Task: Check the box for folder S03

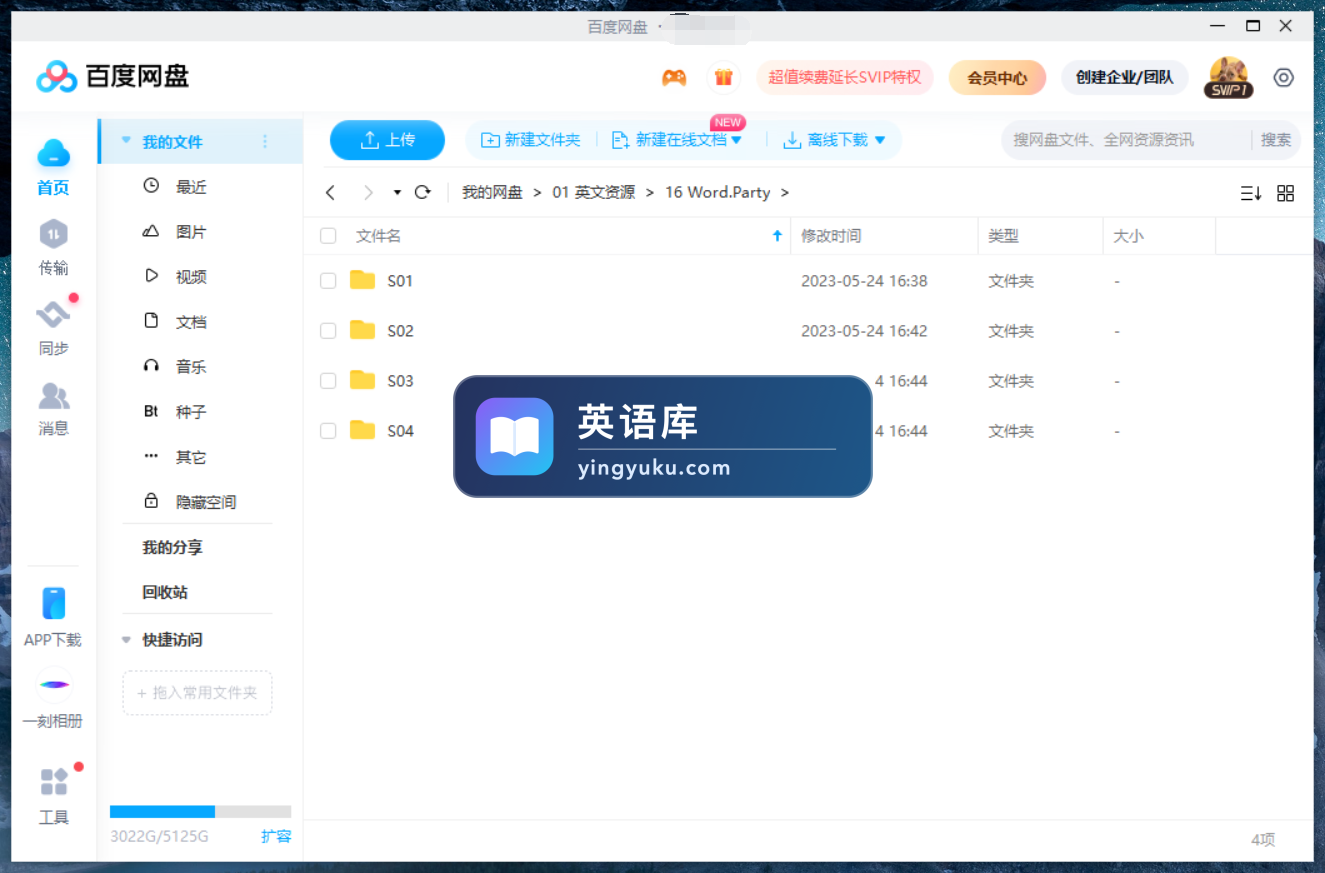Action: click(x=328, y=381)
